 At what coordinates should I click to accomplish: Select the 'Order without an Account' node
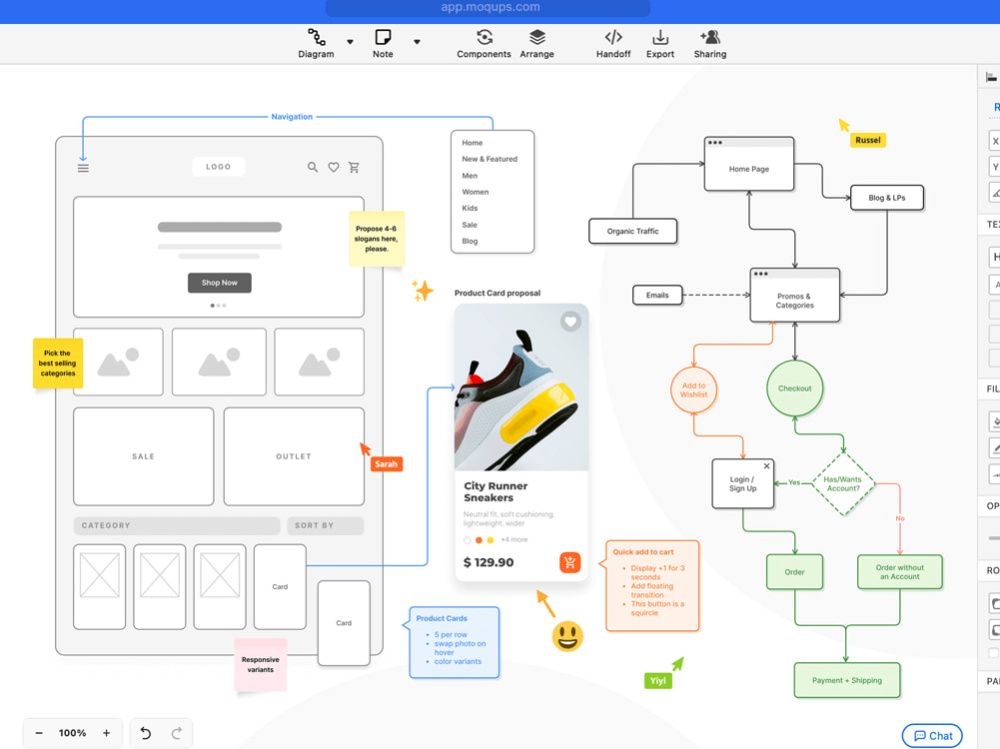point(899,572)
